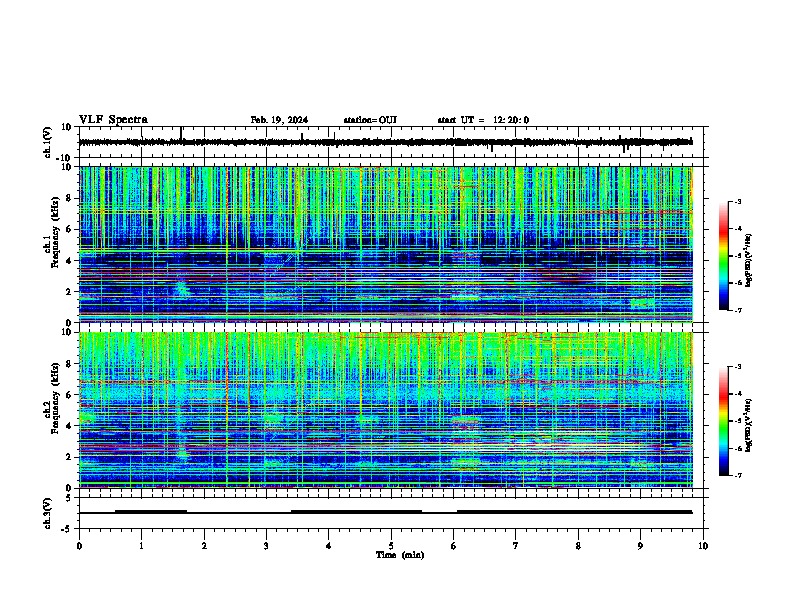792x612 pixels.
Task: Click long raised ch.3 segment near minute 8
Action: pos(575,512)
